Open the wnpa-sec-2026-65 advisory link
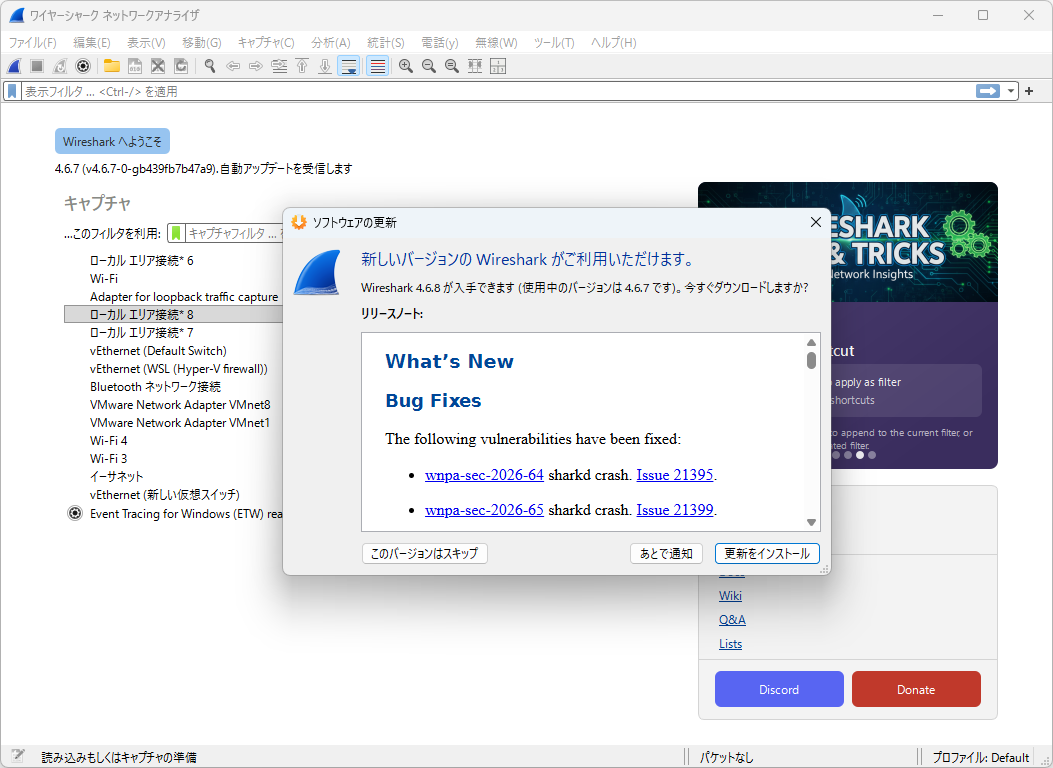Image resolution: width=1053 pixels, height=768 pixels. 484,510
